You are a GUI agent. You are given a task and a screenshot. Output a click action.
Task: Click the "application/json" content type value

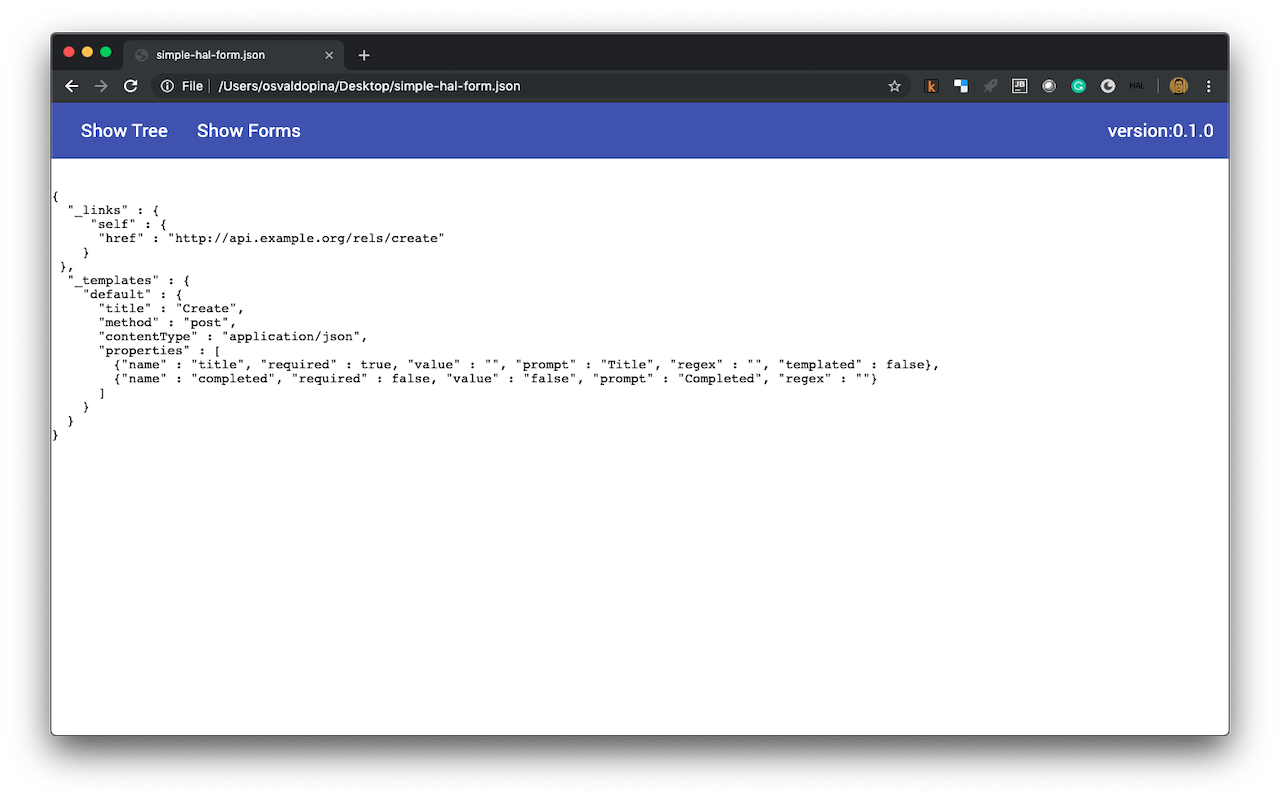click(x=291, y=336)
